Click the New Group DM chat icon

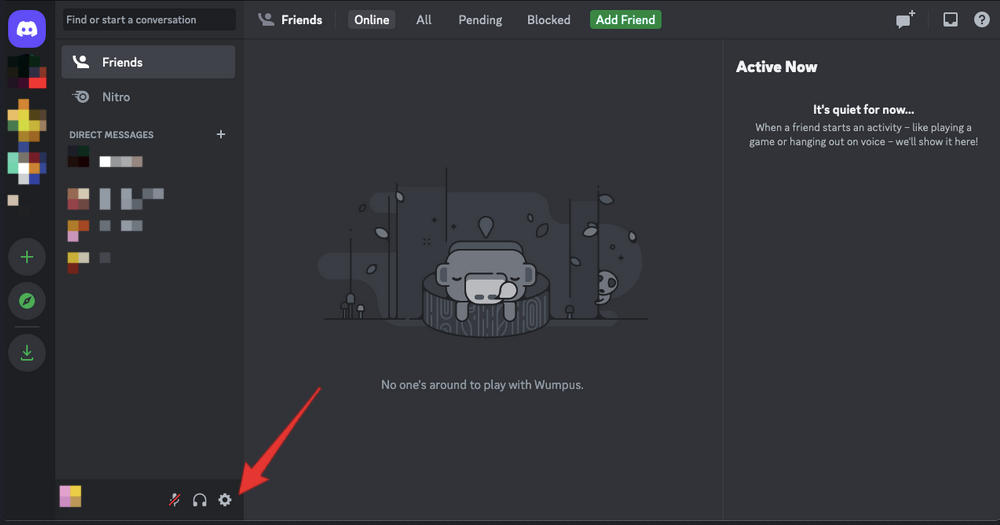click(x=906, y=20)
